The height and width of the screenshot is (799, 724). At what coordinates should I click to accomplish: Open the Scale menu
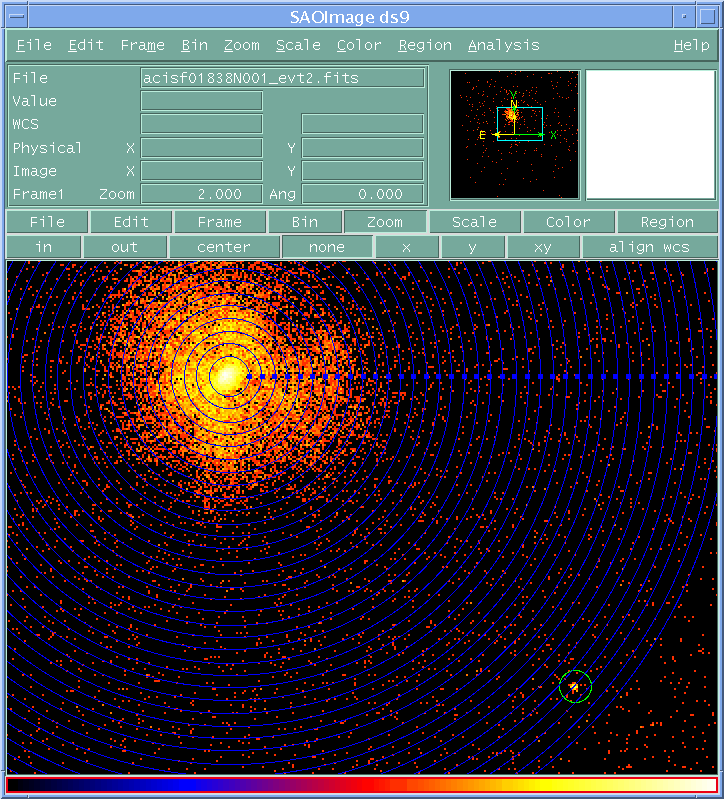pyautogui.click(x=298, y=45)
